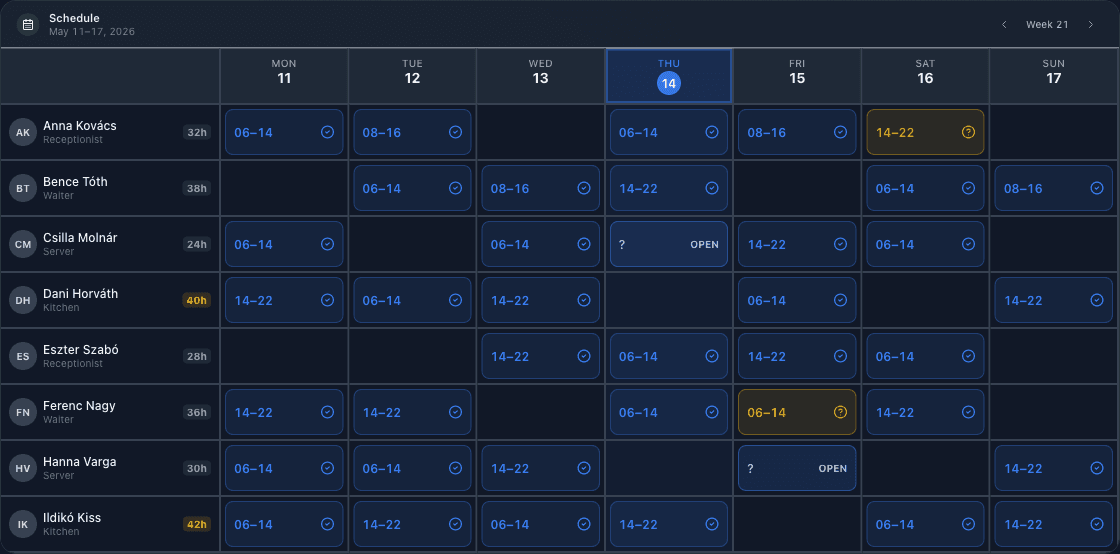This screenshot has height=554, width=1120.
Task: Open Hanna Varga's OPEN Friday shift
Action: [x=797, y=468]
